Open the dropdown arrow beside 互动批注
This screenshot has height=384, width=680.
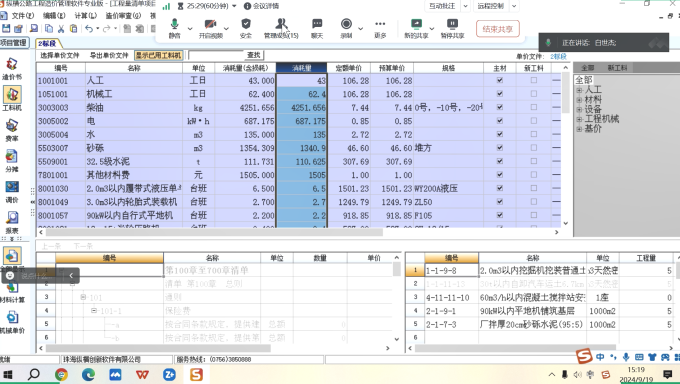pos(465,6)
